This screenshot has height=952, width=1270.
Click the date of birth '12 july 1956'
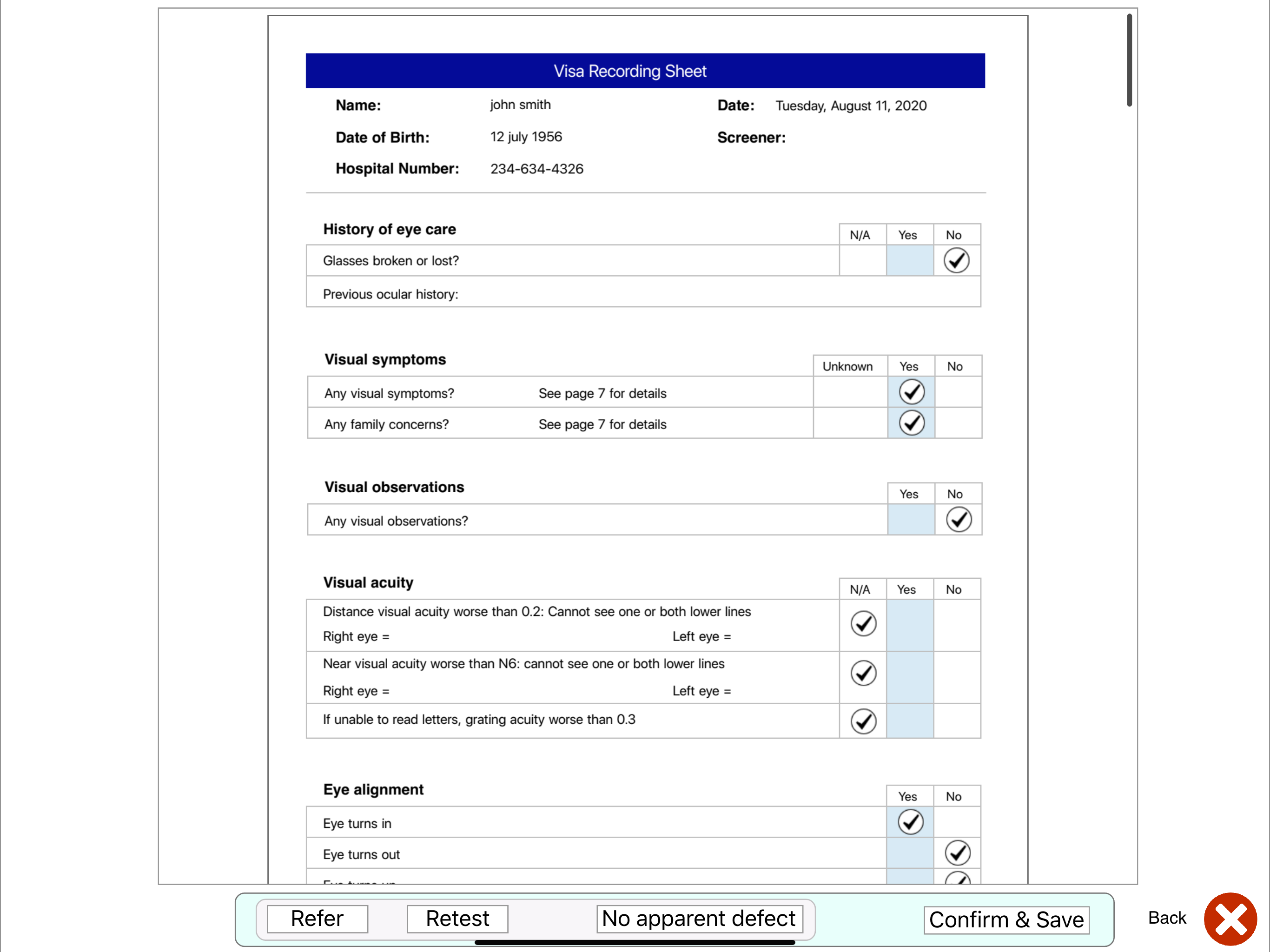point(526,137)
